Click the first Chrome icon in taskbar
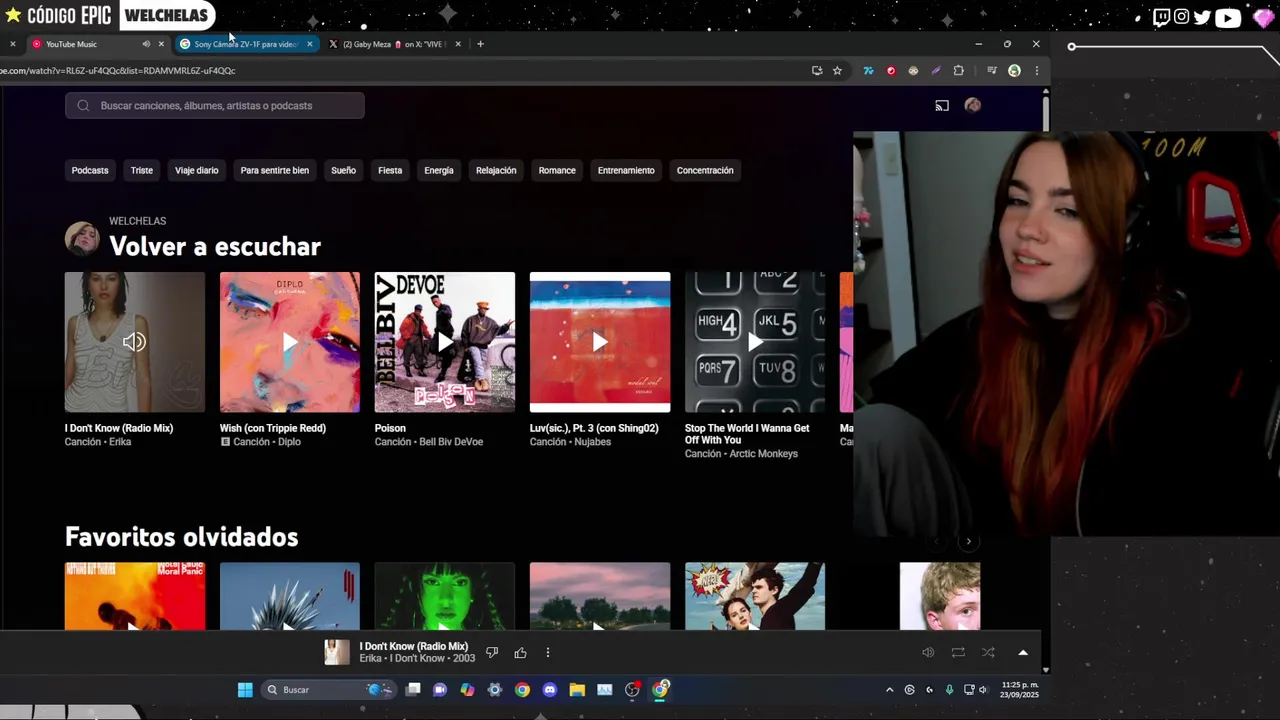The height and width of the screenshot is (720, 1280). (x=522, y=689)
